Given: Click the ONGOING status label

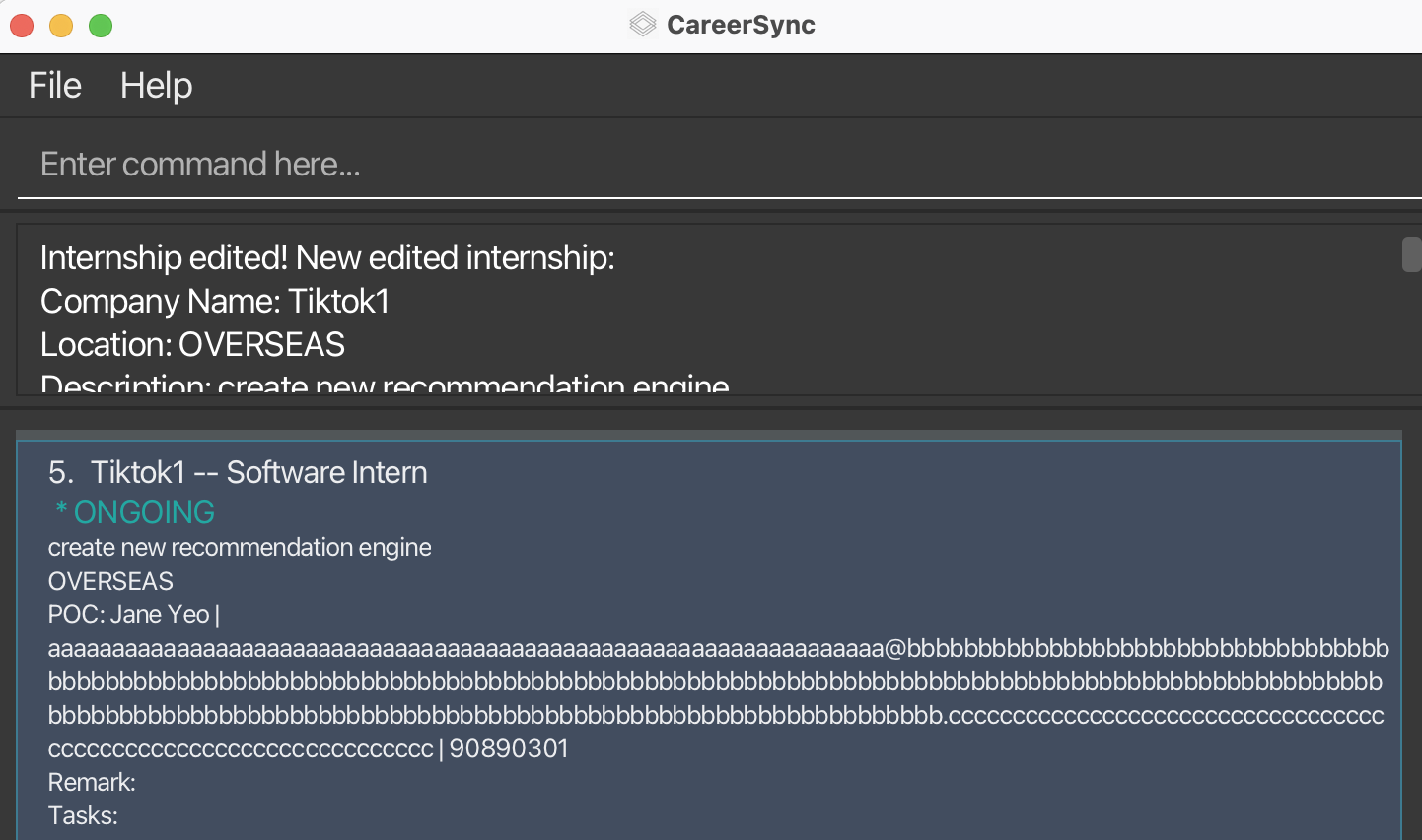Looking at the screenshot, I should point(134,512).
